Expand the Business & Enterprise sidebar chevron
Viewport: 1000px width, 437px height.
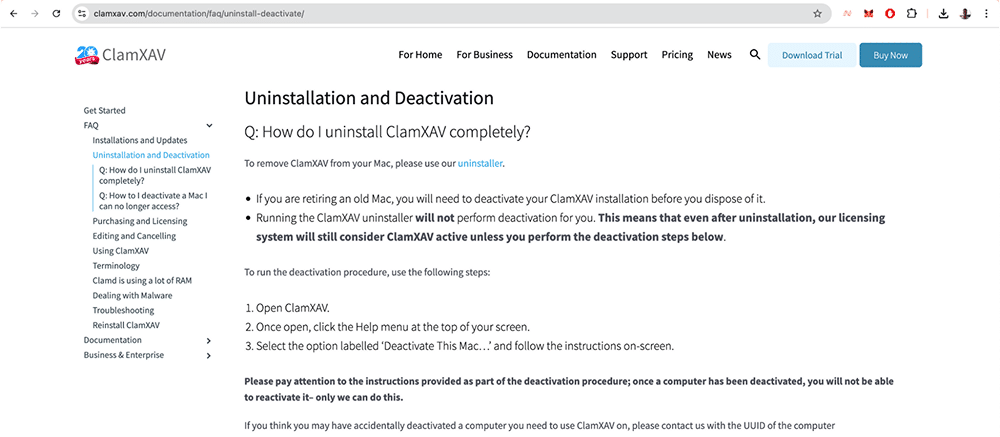(209, 355)
